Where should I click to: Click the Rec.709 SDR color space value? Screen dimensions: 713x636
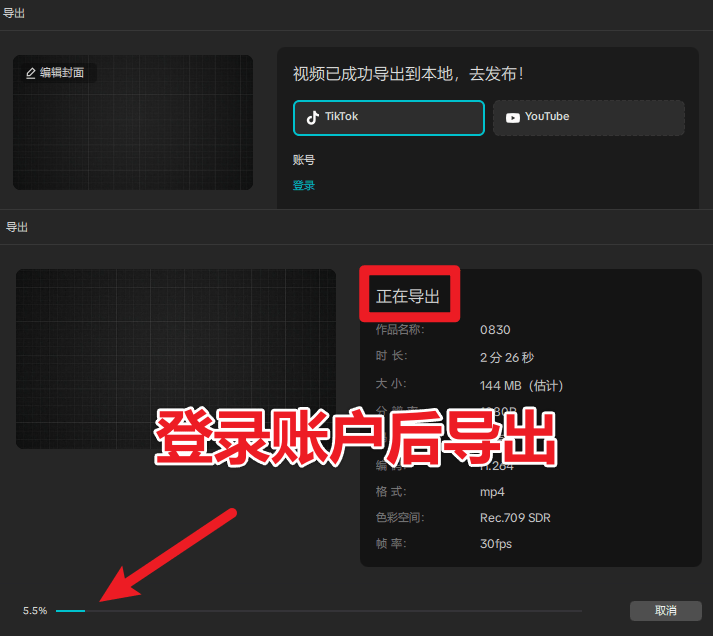pyautogui.click(x=515, y=518)
